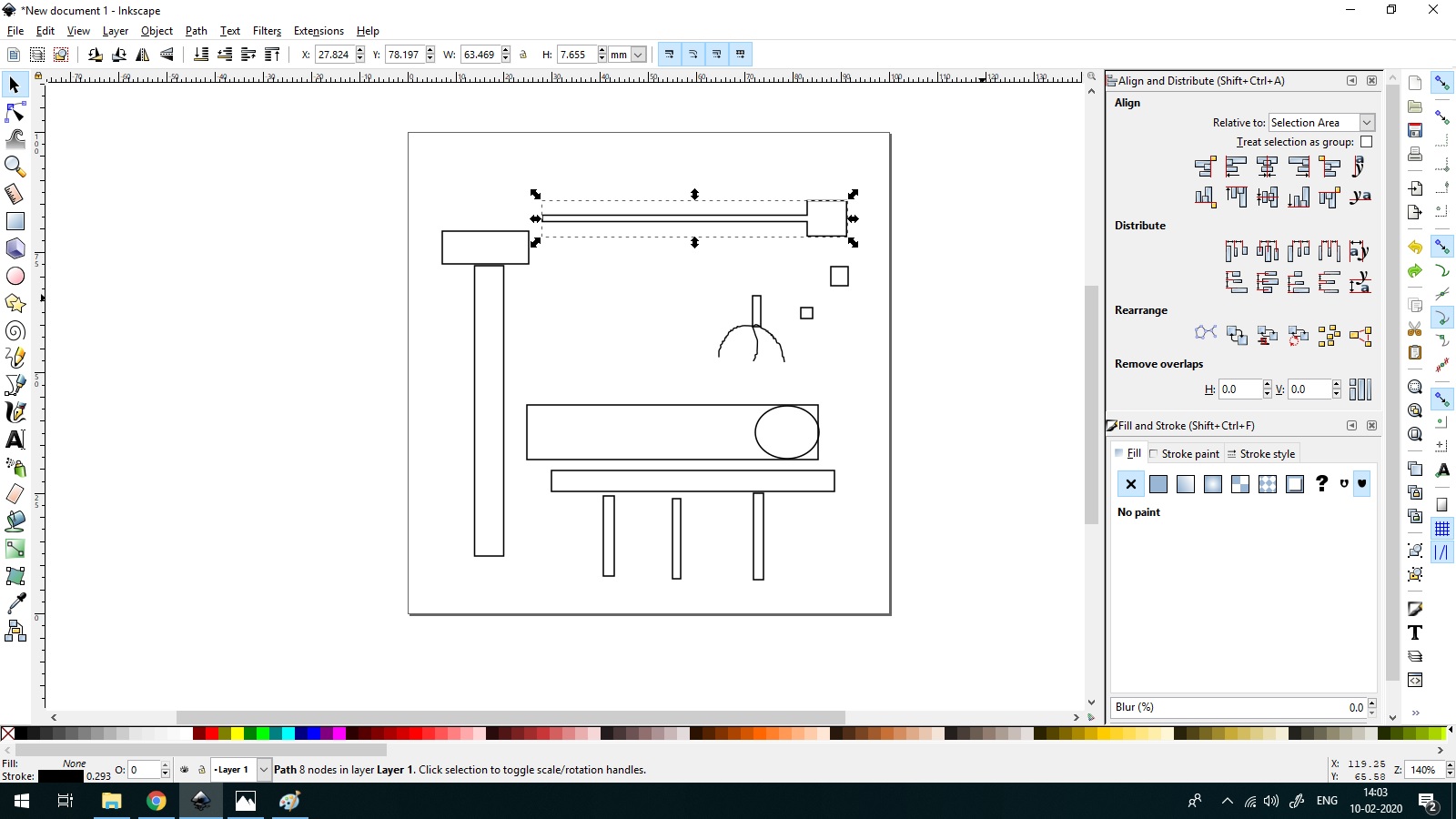Toggle current layer visibility eye
Image resolution: width=1456 pixels, height=819 pixels.
185,770
